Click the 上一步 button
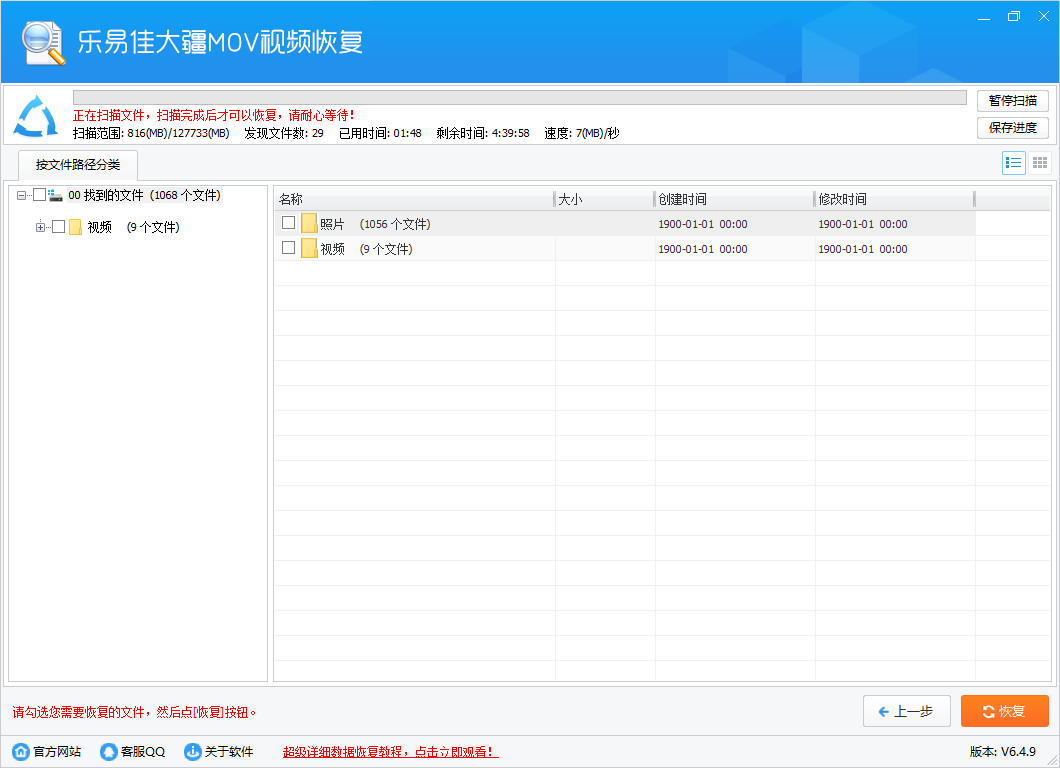This screenshot has height=768, width=1060. pos(906,711)
